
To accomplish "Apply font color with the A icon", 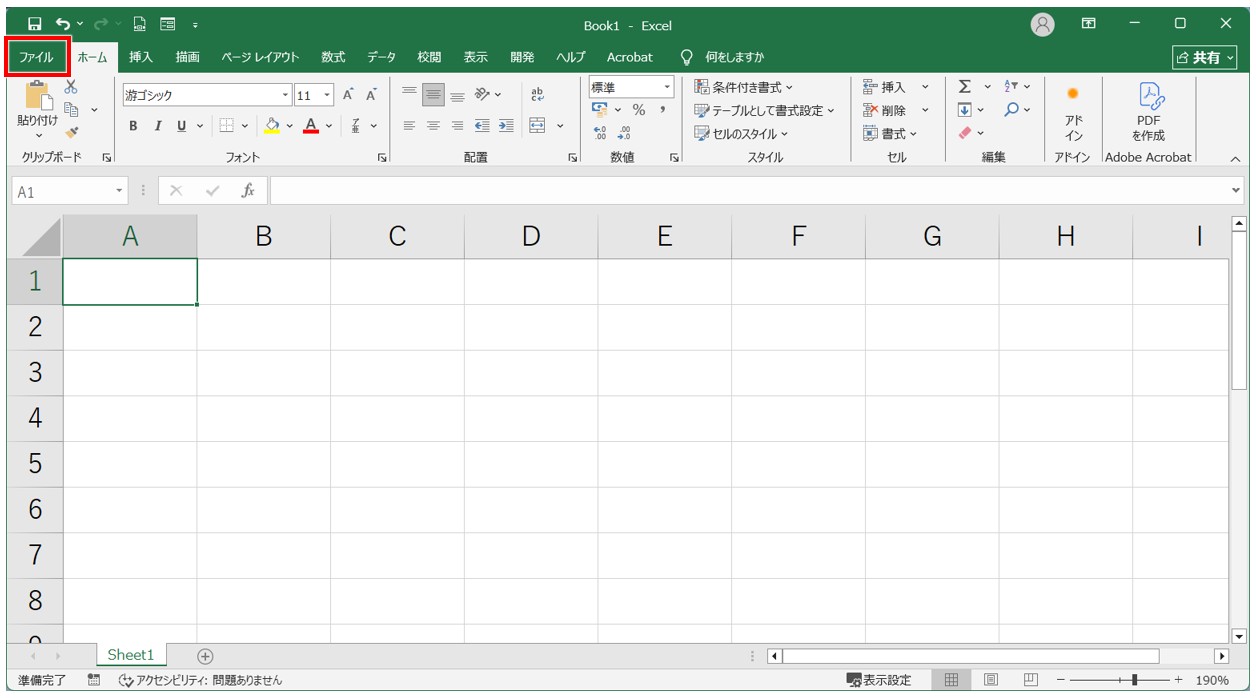I will coord(310,126).
